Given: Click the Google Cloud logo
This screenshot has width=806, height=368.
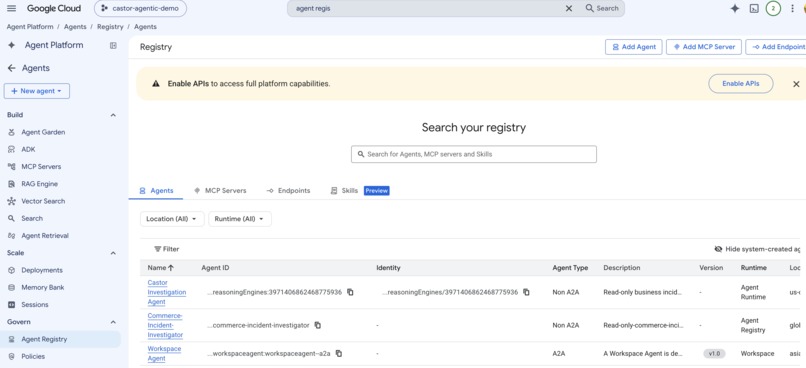Looking at the screenshot, I should [53, 8].
